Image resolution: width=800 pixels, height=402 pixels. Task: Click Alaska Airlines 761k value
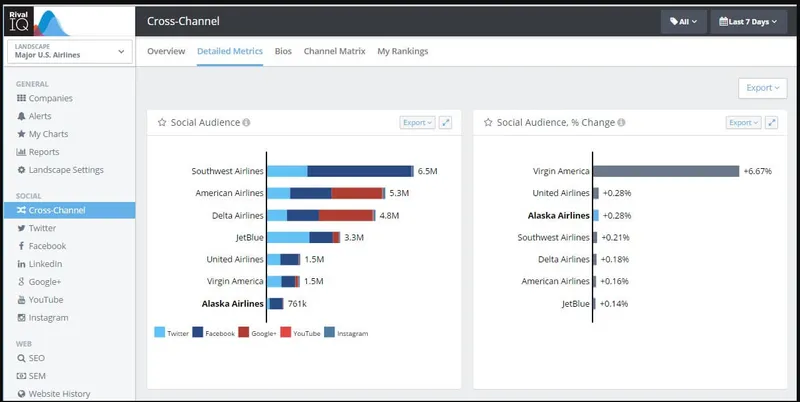[x=297, y=304]
